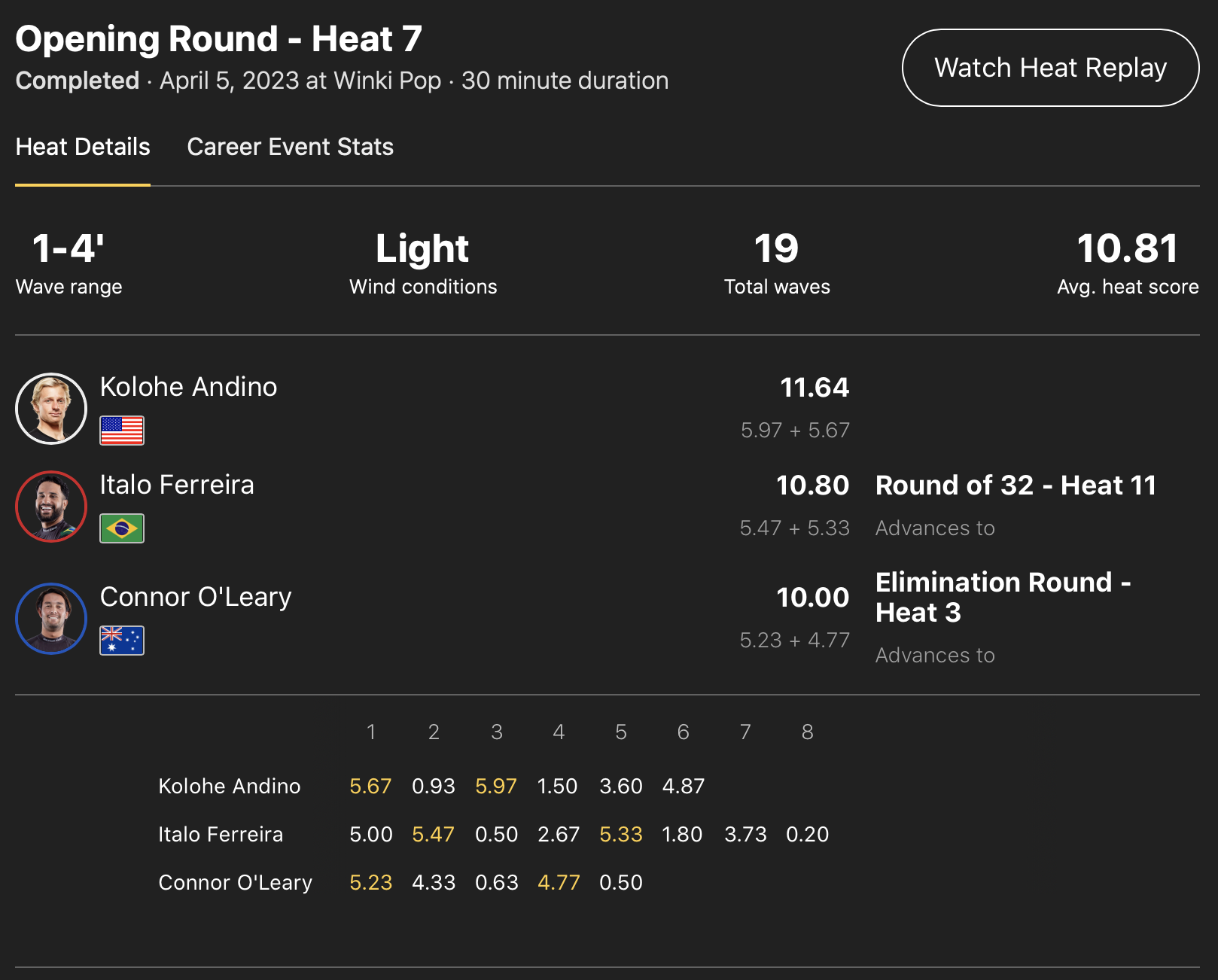Open Elimination Round - Heat 3 link

tap(1002, 598)
